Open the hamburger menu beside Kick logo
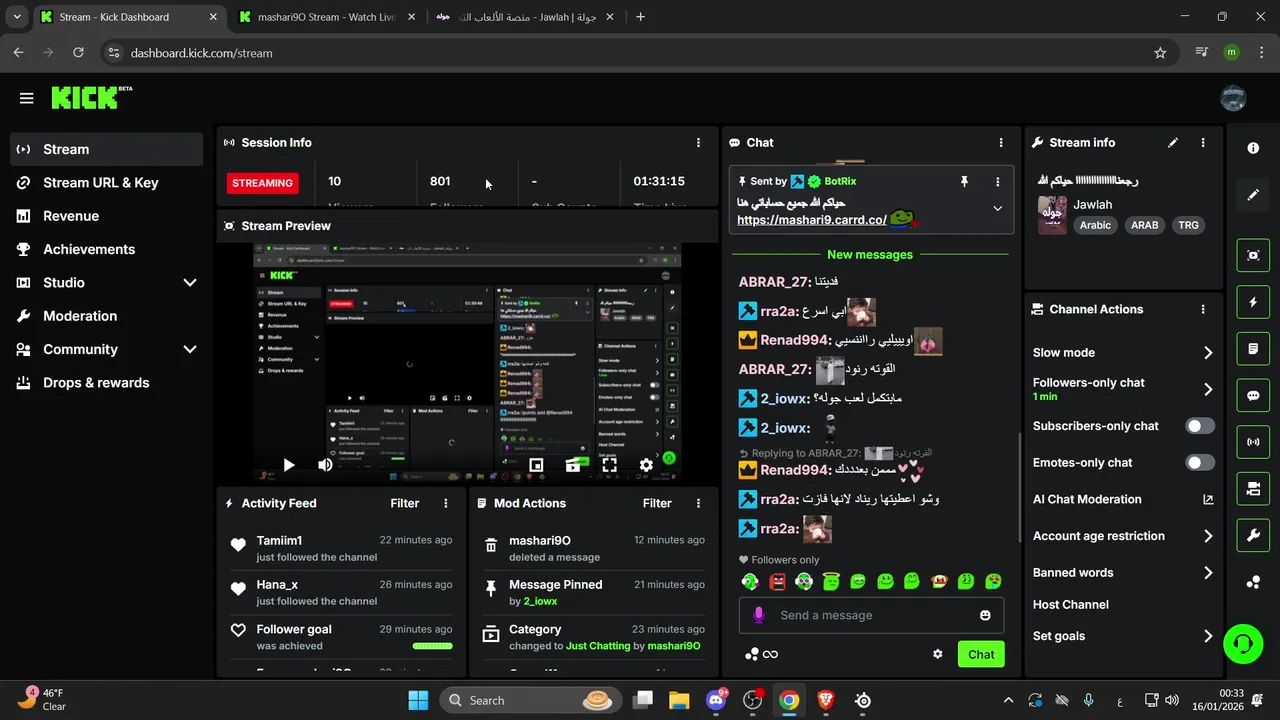 [x=26, y=98]
